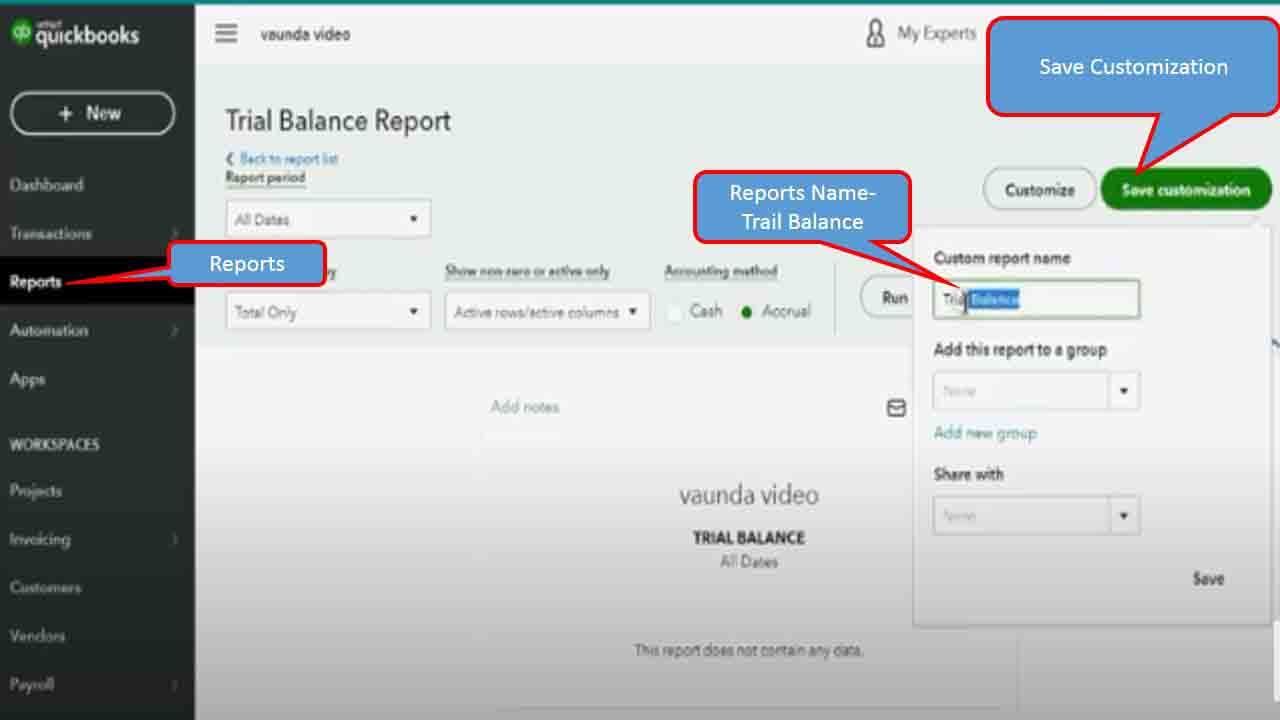The image size is (1280, 720).
Task: Click the 'This report does not contain any data.' text
Action: click(748, 651)
